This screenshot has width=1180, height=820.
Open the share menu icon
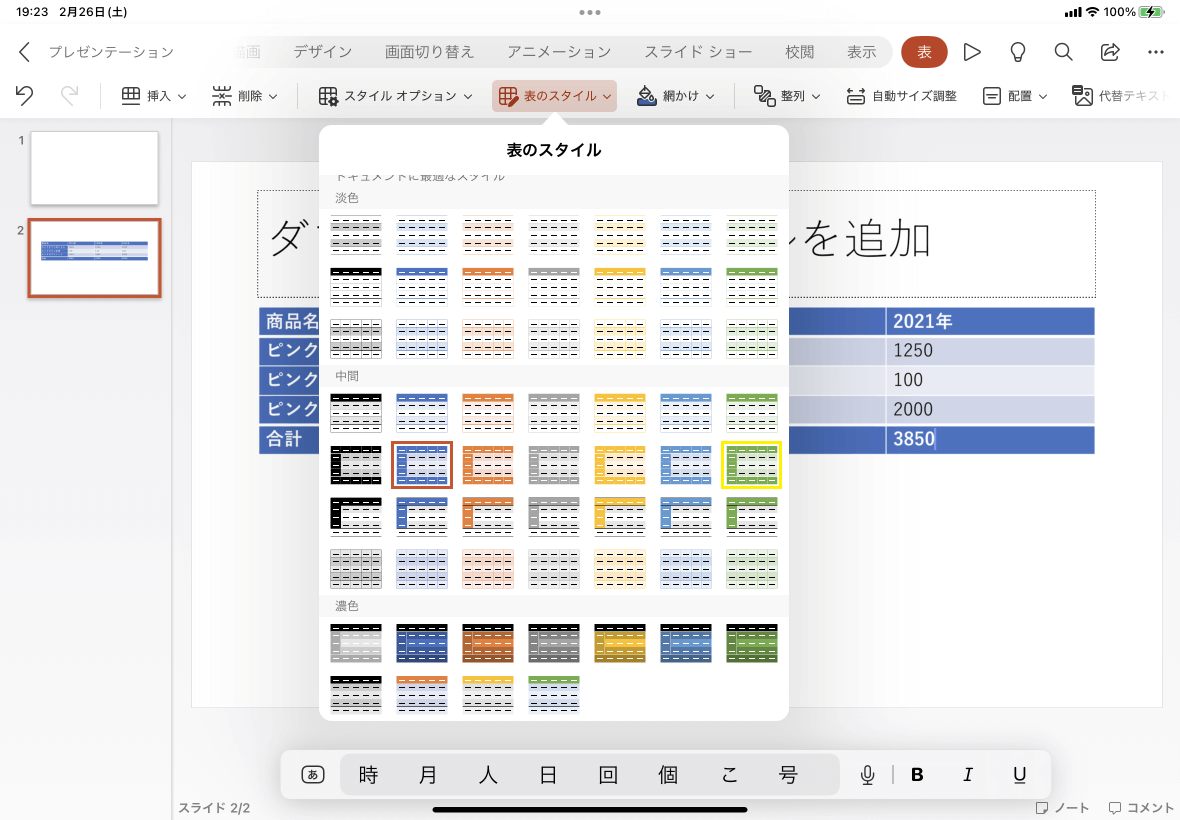(1110, 52)
